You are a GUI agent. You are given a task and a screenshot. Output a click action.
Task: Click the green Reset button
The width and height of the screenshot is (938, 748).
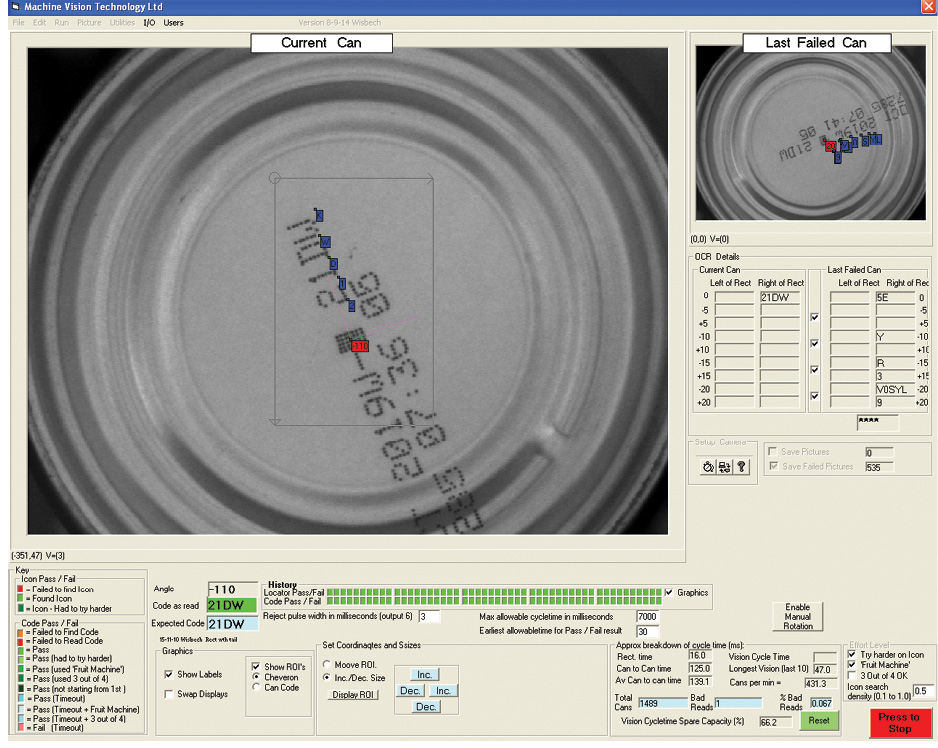[x=819, y=720]
